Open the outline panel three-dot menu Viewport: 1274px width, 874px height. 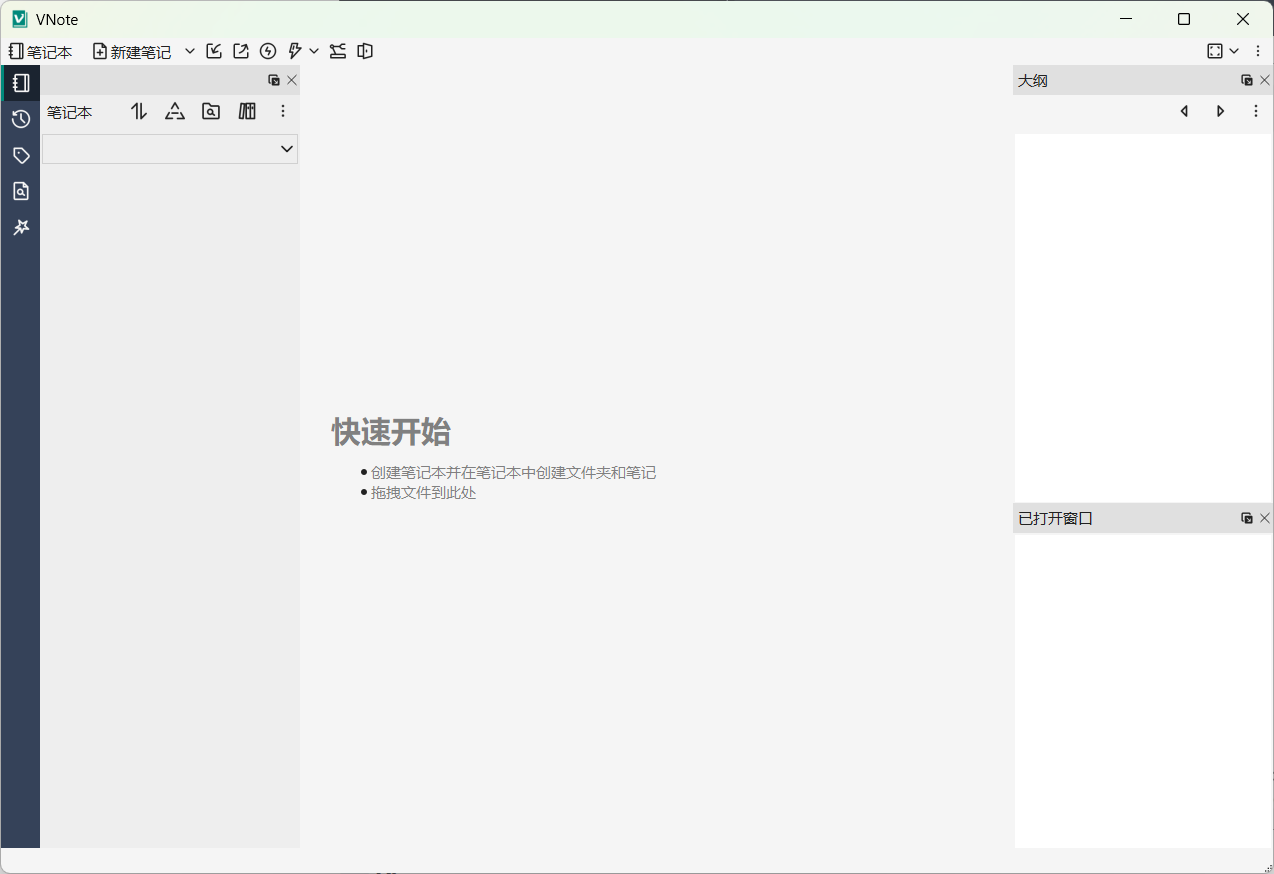tap(1256, 111)
